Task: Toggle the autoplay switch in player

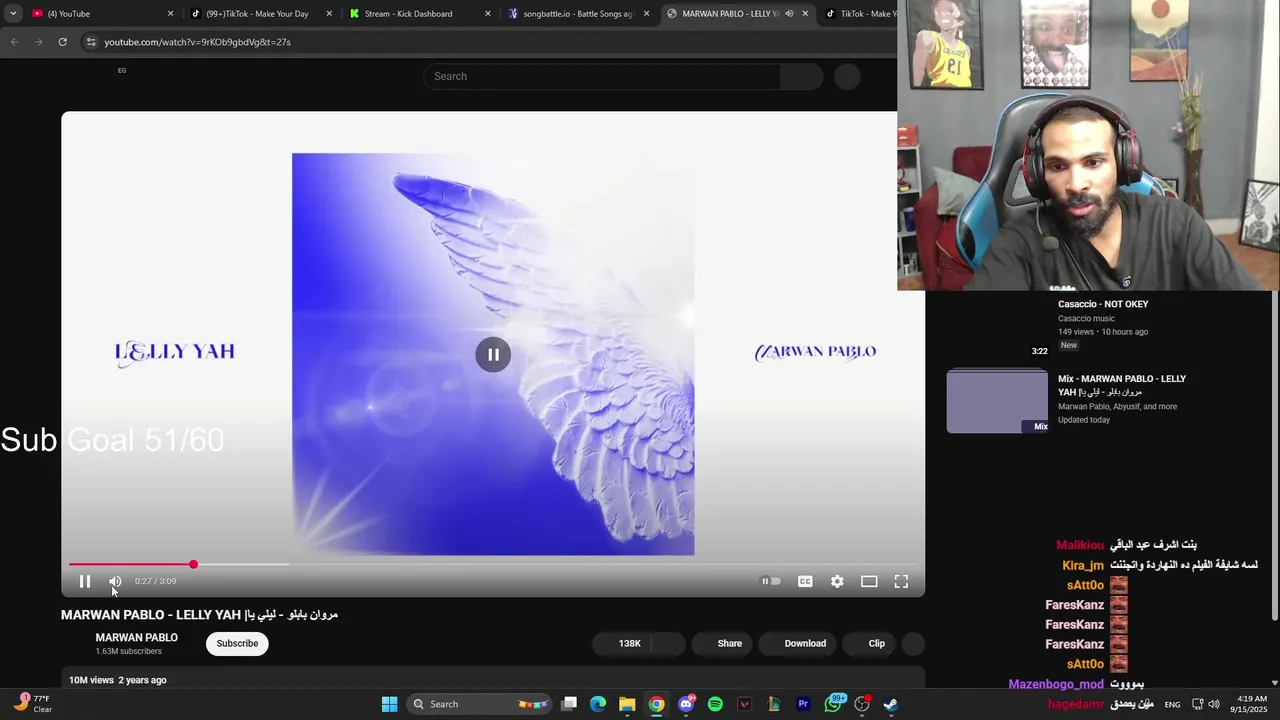Action: click(x=771, y=581)
